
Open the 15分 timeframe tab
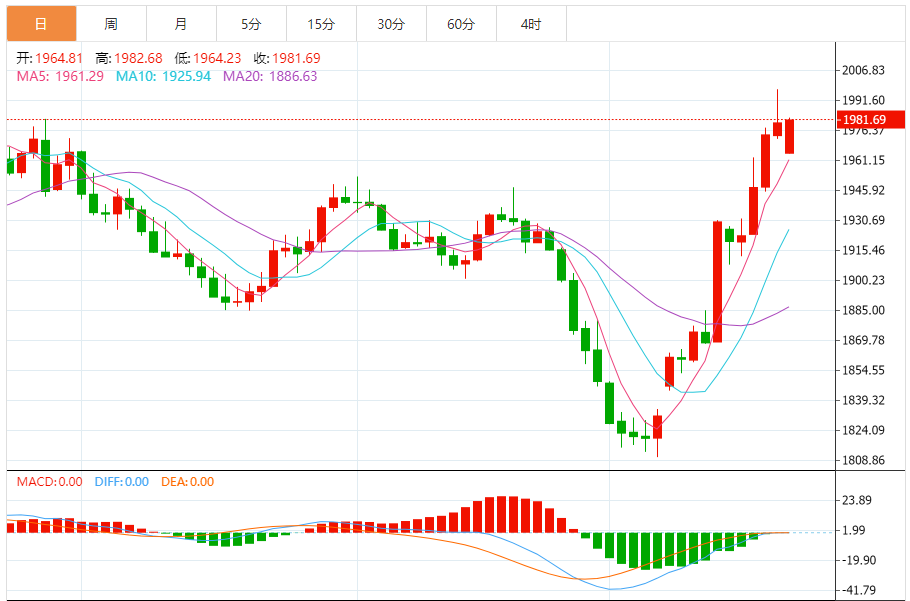322,24
